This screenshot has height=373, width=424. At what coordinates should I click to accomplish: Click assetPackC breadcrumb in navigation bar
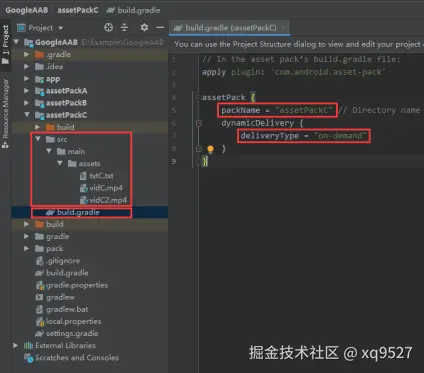[78, 10]
